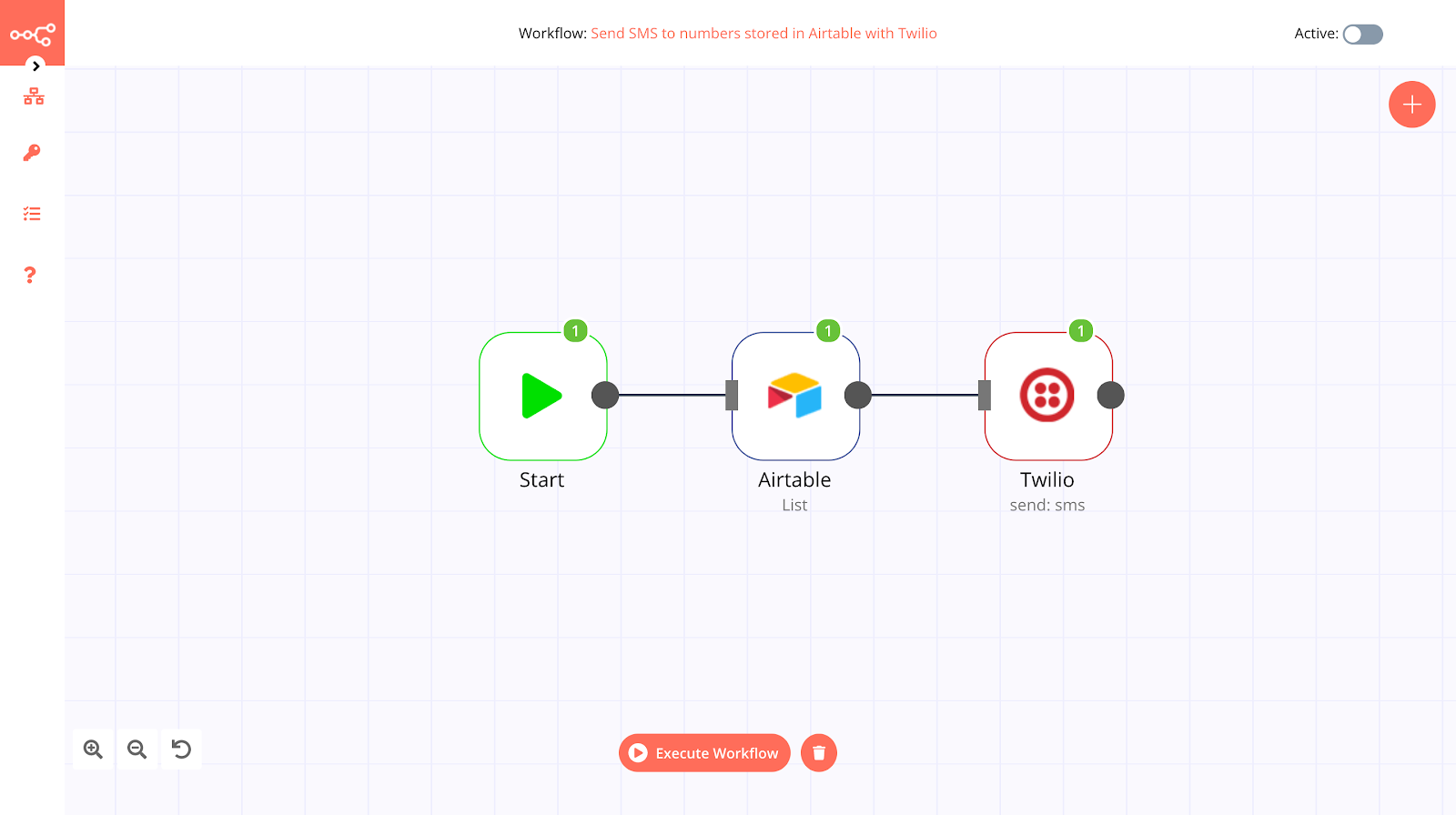Screen dimensions: 1456x815
Task: Reset the canvas zoom
Action: click(x=181, y=750)
